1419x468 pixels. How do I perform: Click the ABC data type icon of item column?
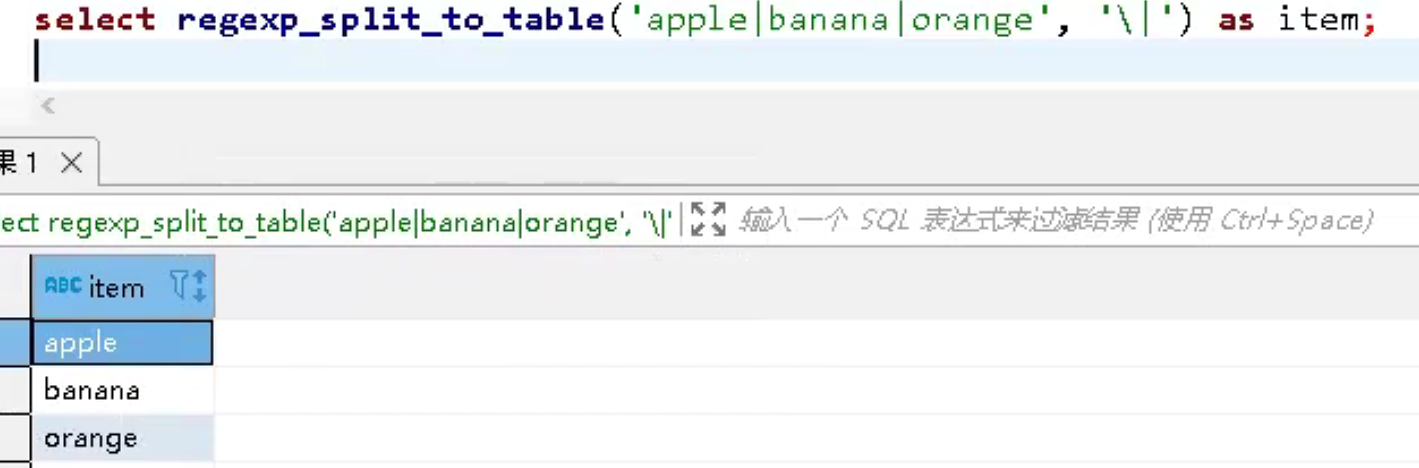(x=63, y=286)
